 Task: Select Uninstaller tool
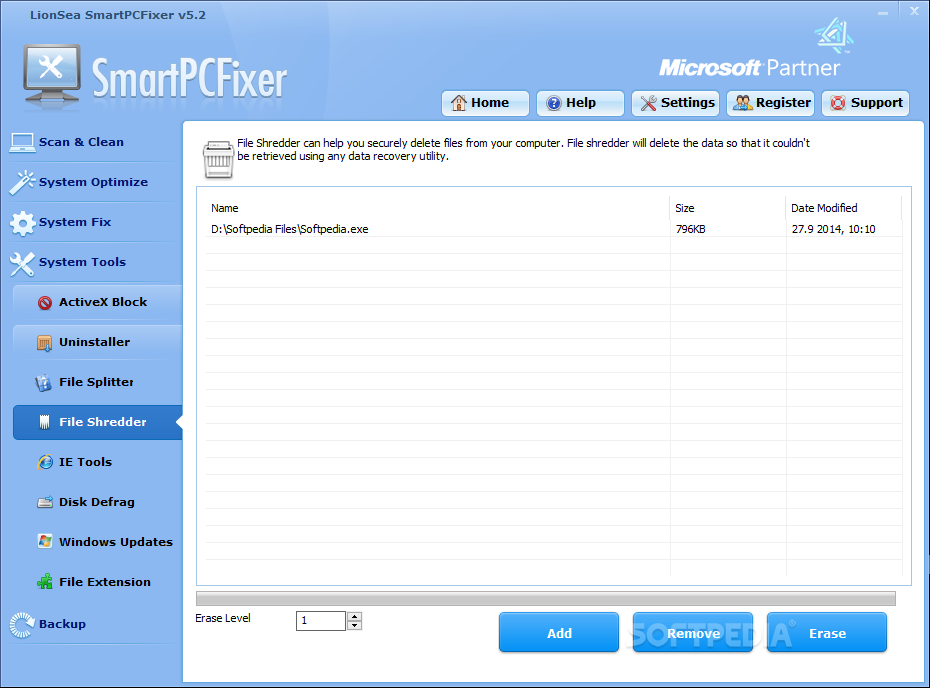(x=97, y=342)
